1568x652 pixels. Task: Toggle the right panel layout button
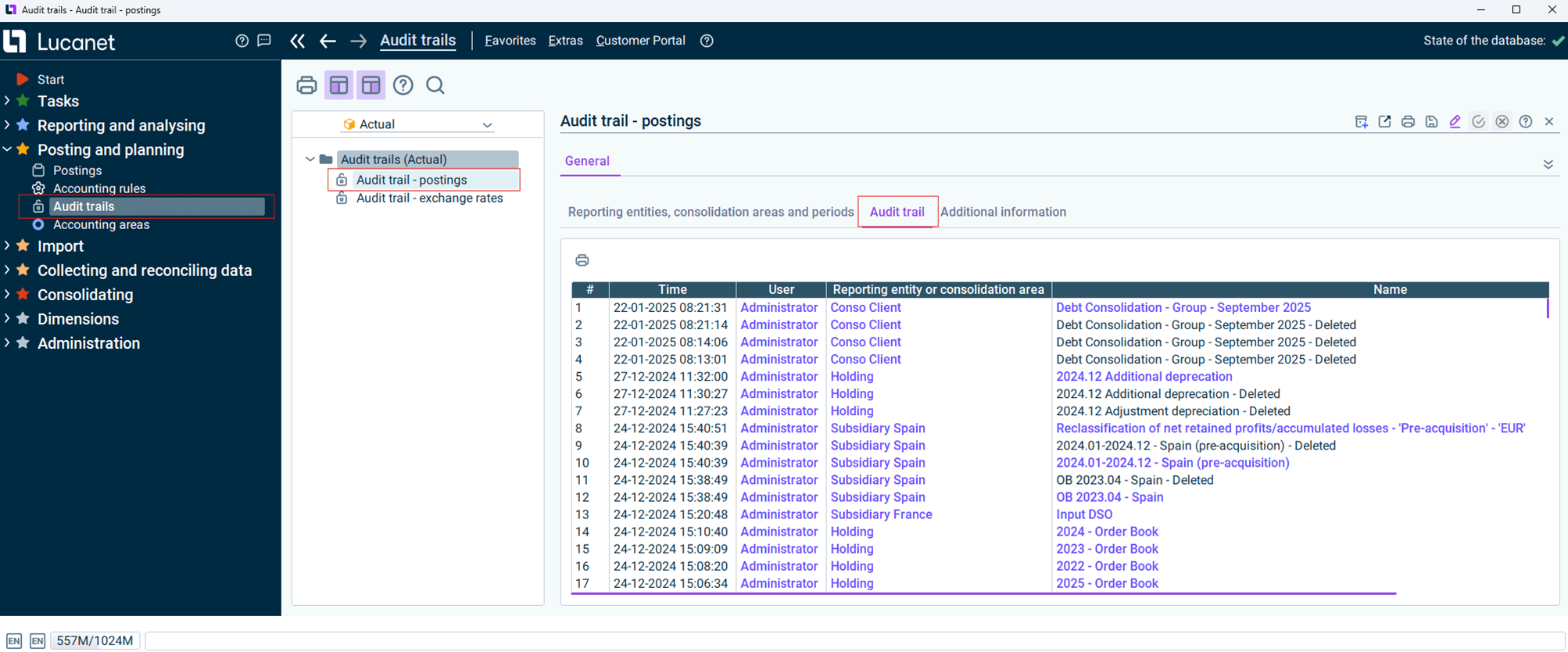pyautogui.click(x=371, y=85)
